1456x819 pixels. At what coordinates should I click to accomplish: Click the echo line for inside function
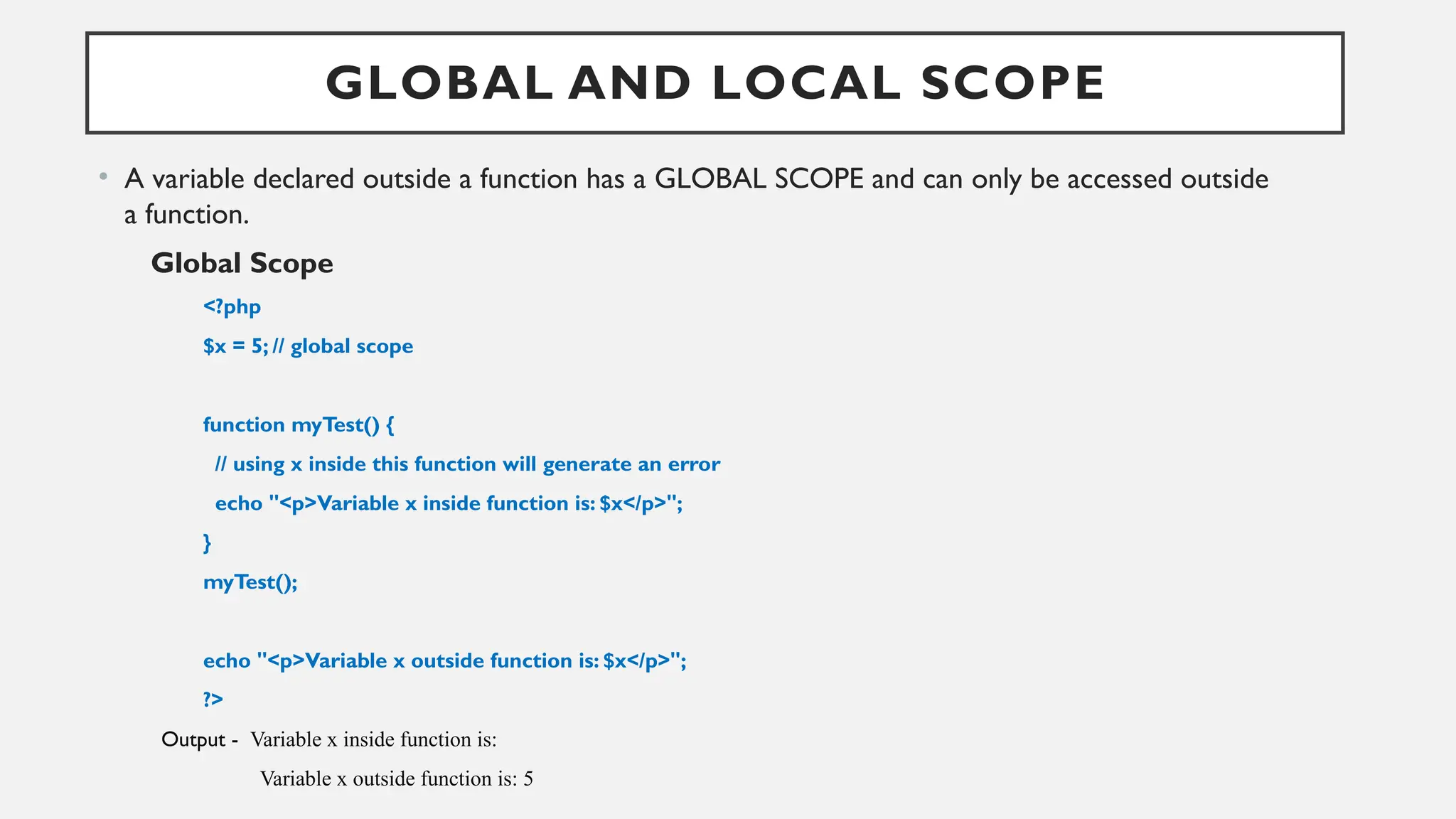[x=449, y=504]
